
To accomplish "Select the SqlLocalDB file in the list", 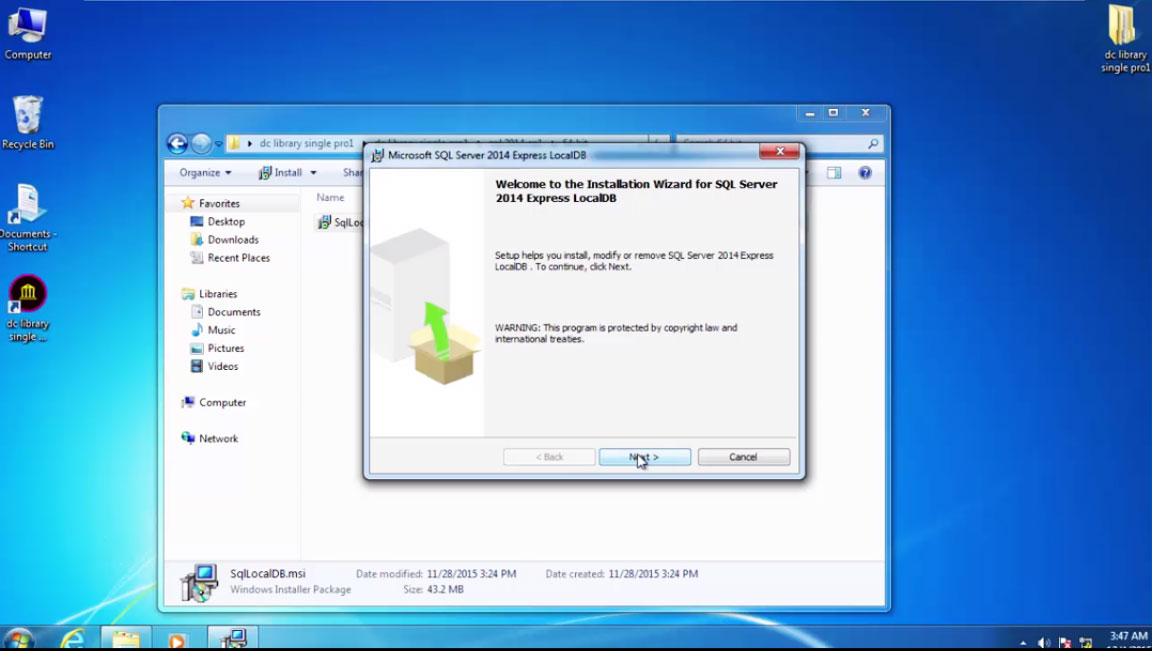I will click(x=341, y=223).
